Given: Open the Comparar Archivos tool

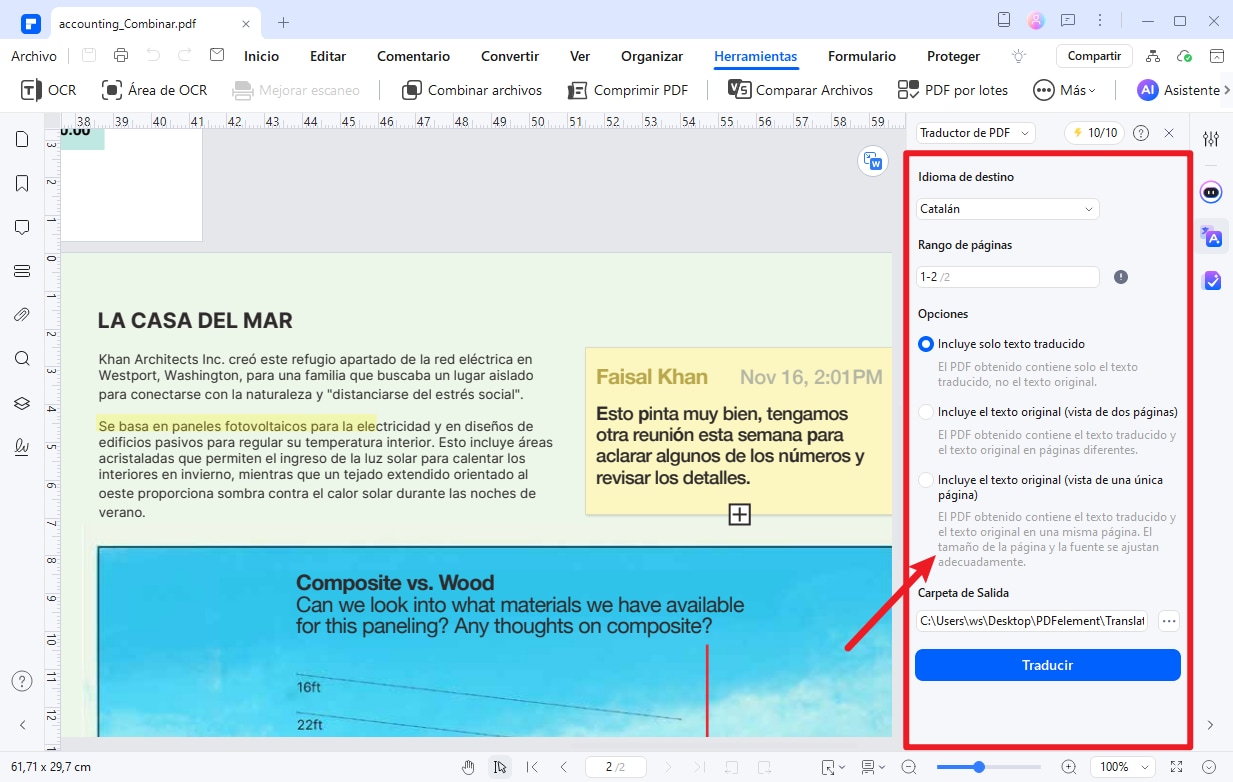Looking at the screenshot, I should (800, 90).
